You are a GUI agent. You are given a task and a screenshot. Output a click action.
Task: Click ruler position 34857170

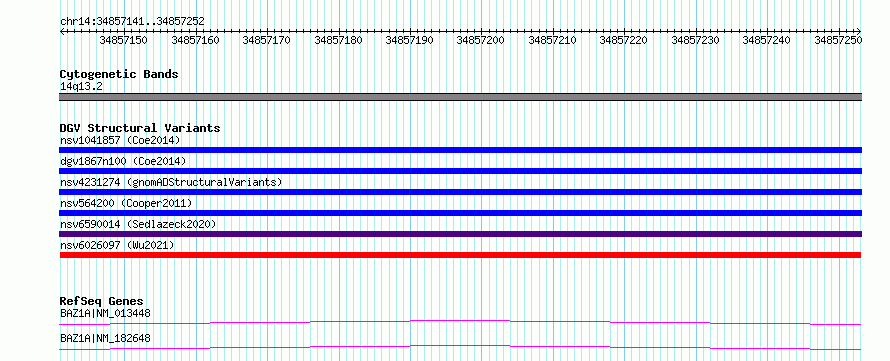click(266, 40)
